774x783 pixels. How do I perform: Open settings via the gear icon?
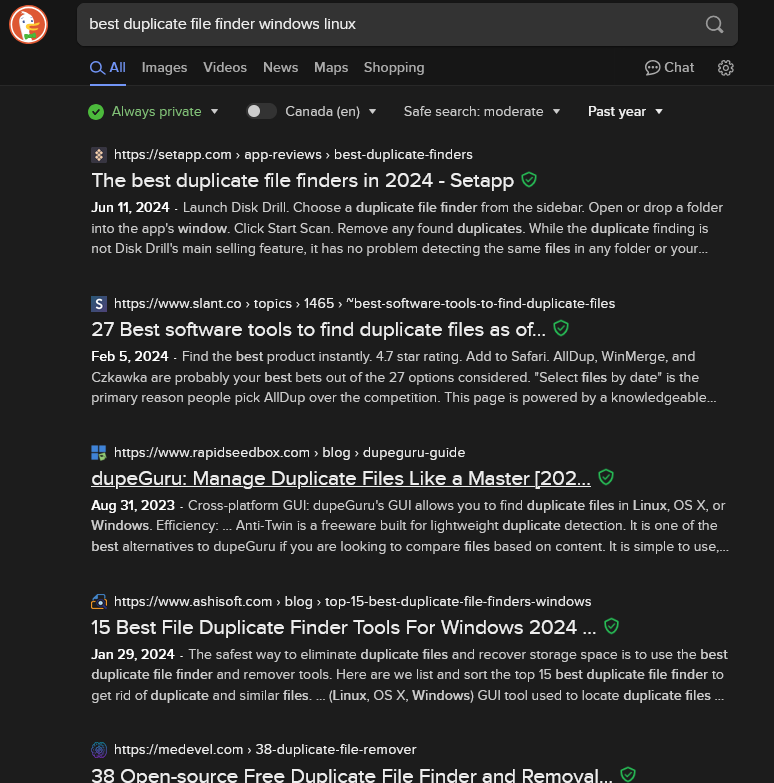726,68
